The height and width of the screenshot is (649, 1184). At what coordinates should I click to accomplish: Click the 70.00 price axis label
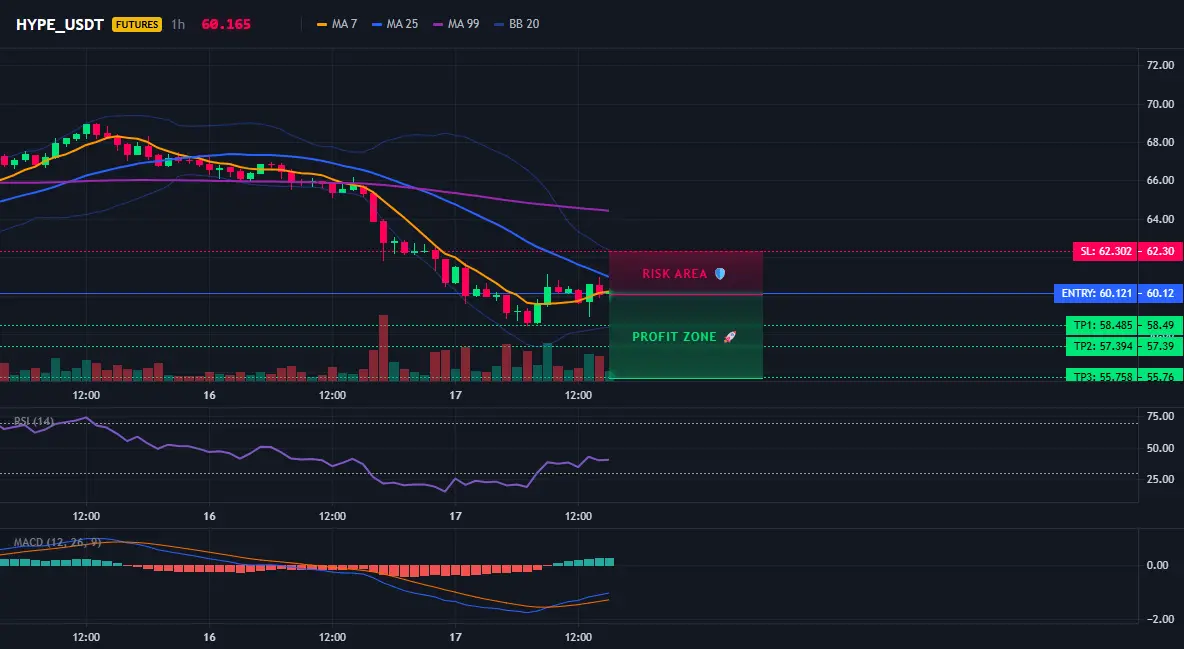[x=1161, y=104]
